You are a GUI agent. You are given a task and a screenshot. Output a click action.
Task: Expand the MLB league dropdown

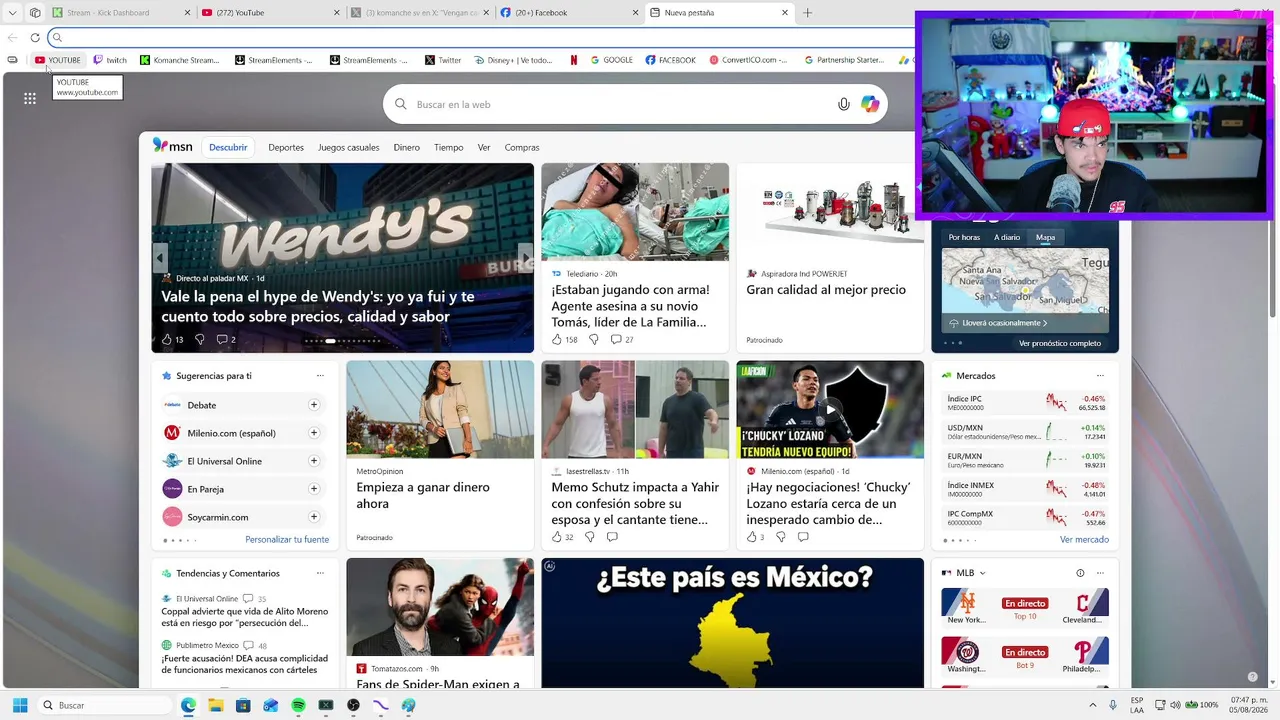pyautogui.click(x=982, y=573)
